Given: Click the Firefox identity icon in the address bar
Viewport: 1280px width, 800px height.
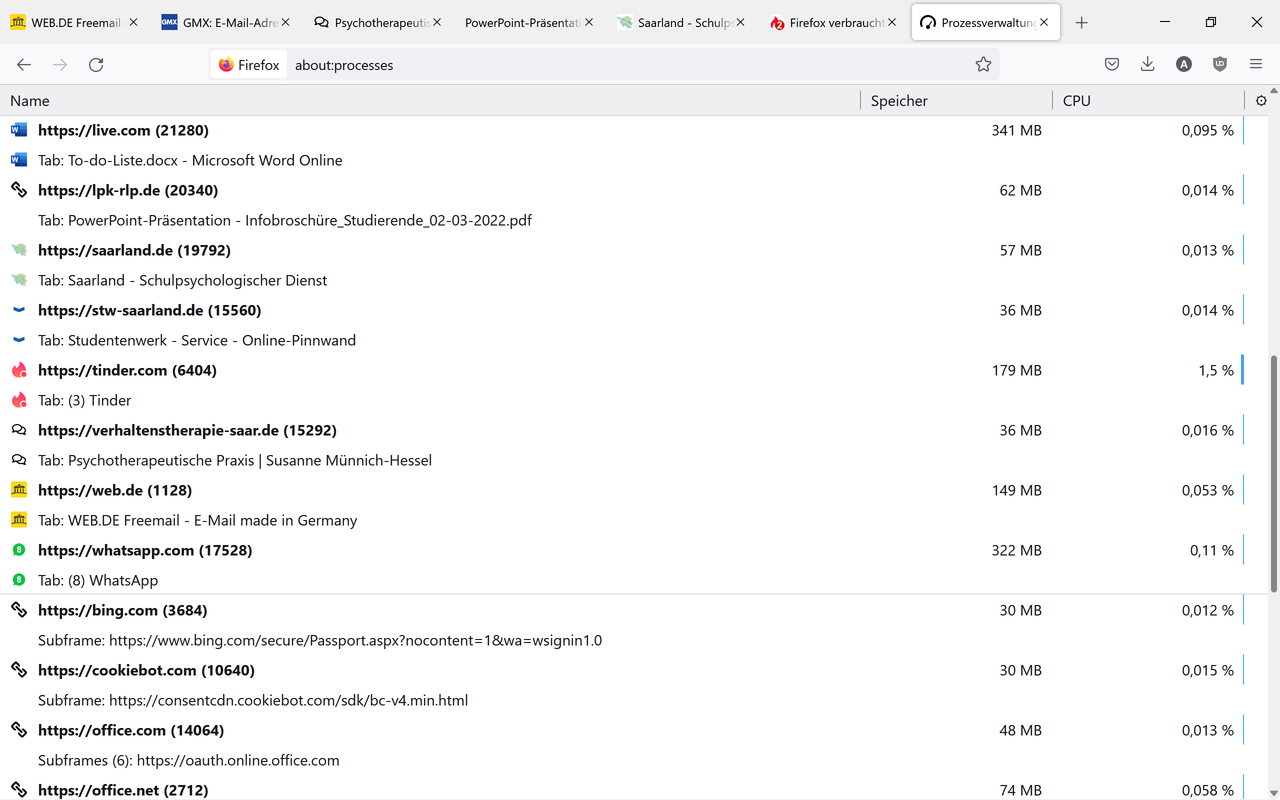Looking at the screenshot, I should tap(249, 65).
